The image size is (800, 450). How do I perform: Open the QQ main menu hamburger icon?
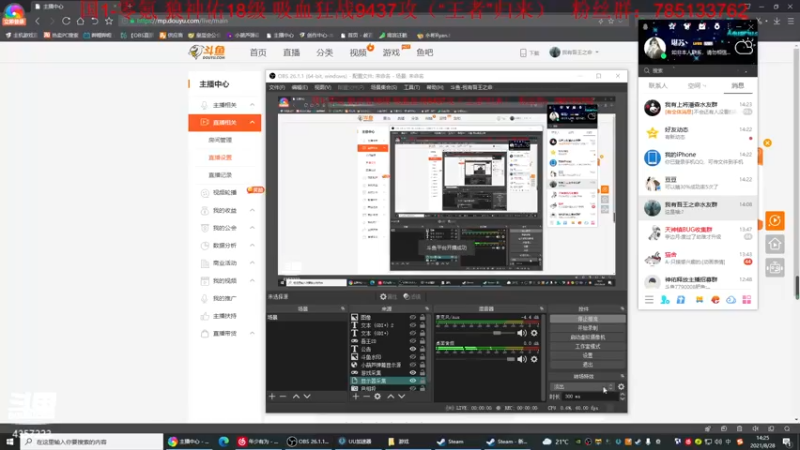click(x=649, y=300)
